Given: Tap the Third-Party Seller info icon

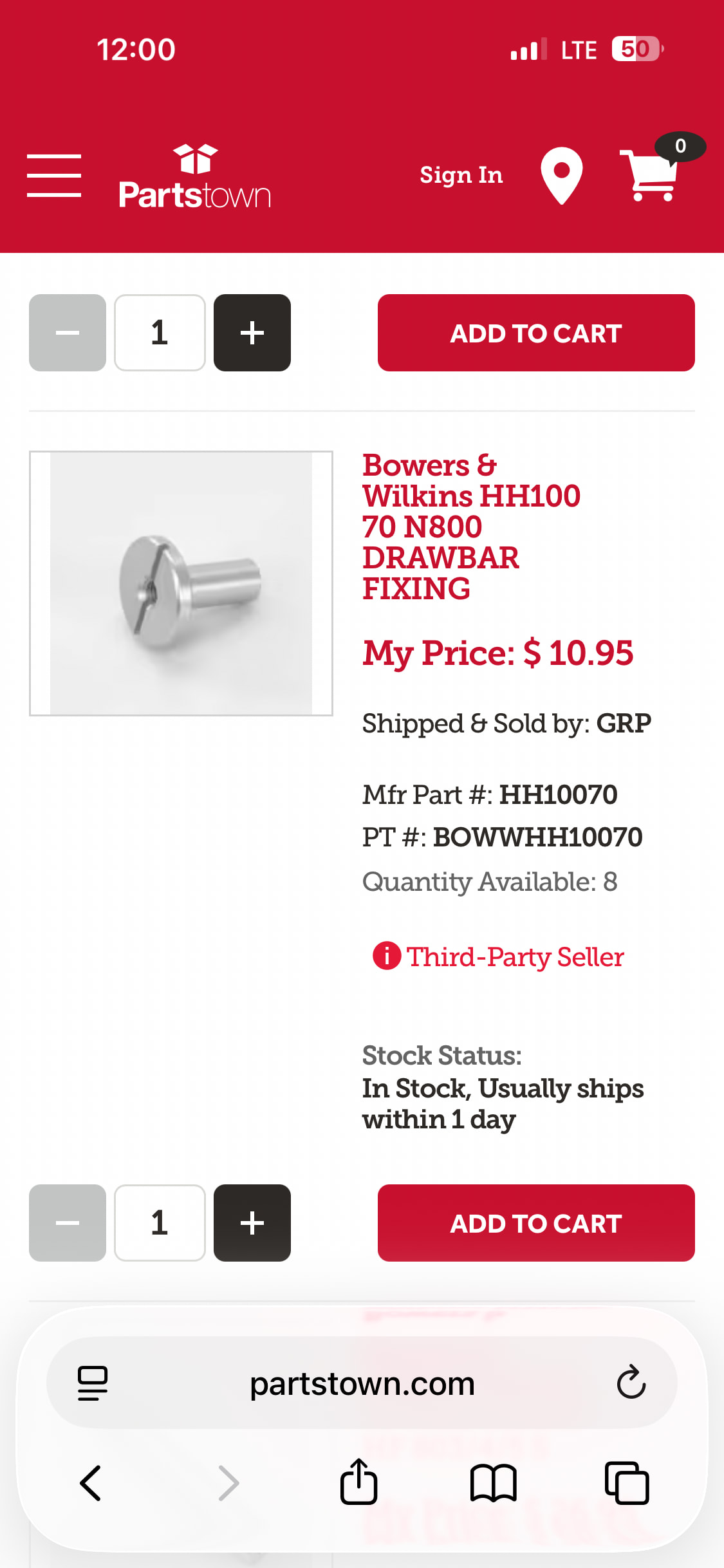Looking at the screenshot, I should click(387, 956).
